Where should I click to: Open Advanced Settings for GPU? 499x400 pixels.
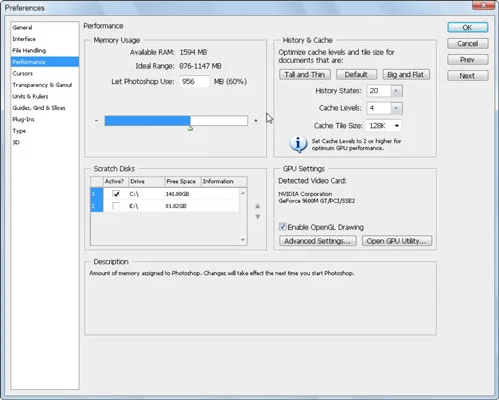[317, 241]
